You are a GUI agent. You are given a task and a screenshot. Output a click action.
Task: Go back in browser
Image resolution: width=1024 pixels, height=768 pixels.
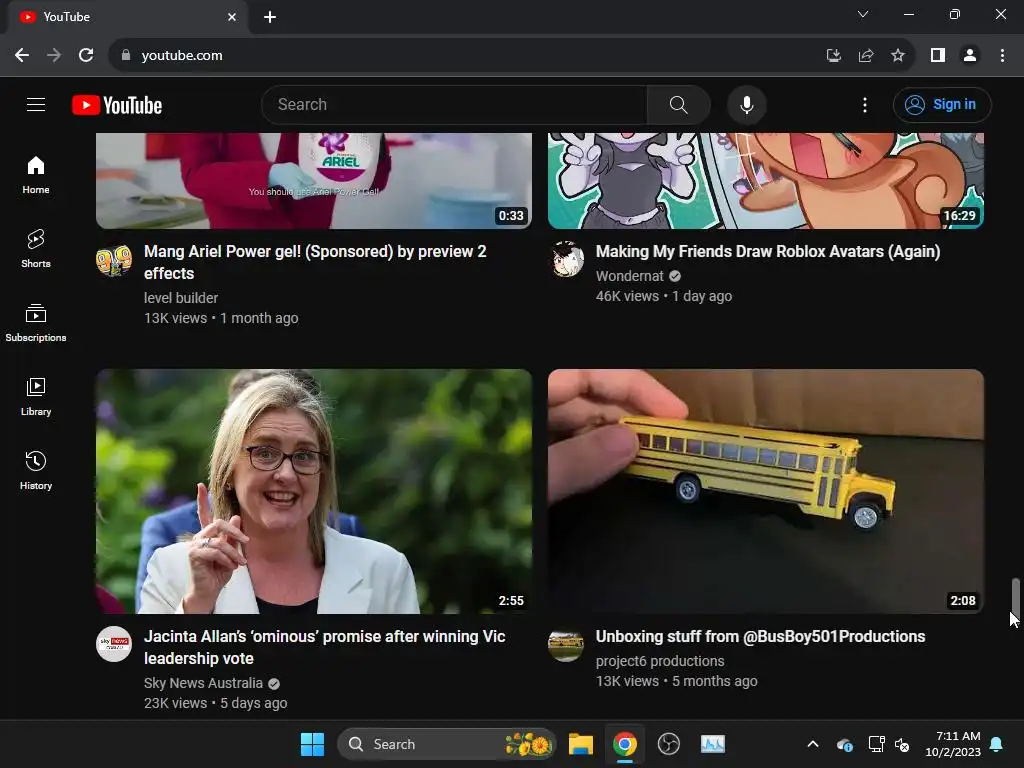(x=22, y=56)
